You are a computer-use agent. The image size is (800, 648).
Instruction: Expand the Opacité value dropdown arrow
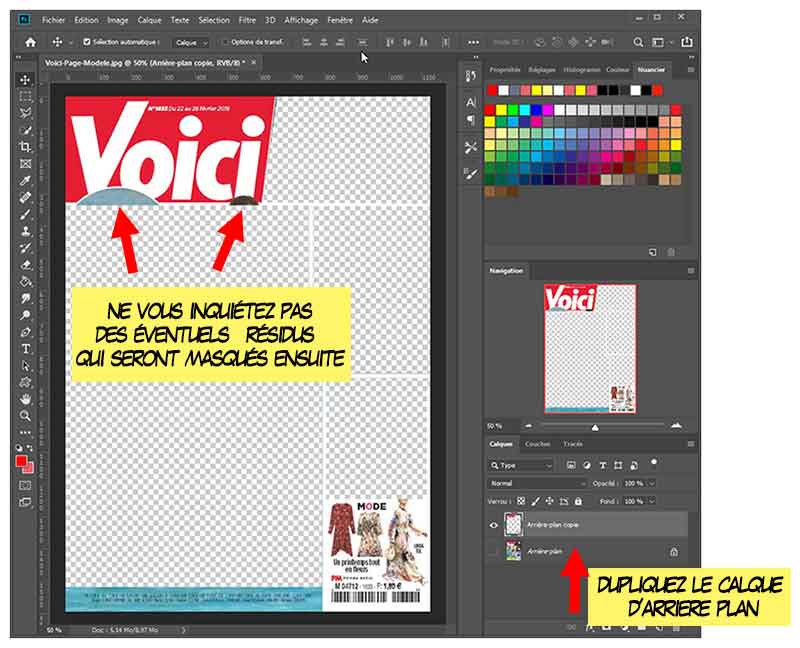tap(651, 483)
